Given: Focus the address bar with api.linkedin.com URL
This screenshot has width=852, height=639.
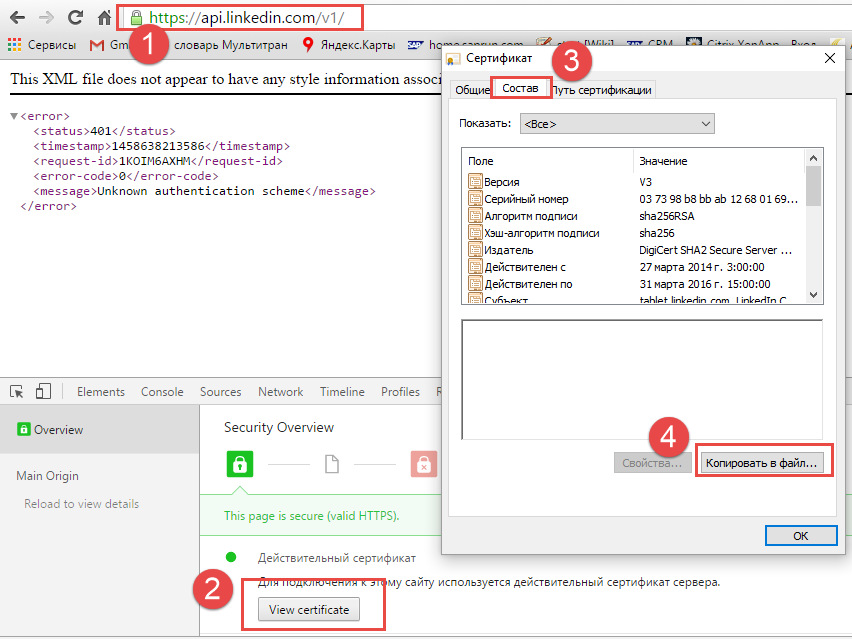Looking at the screenshot, I should pyautogui.click(x=247, y=18).
